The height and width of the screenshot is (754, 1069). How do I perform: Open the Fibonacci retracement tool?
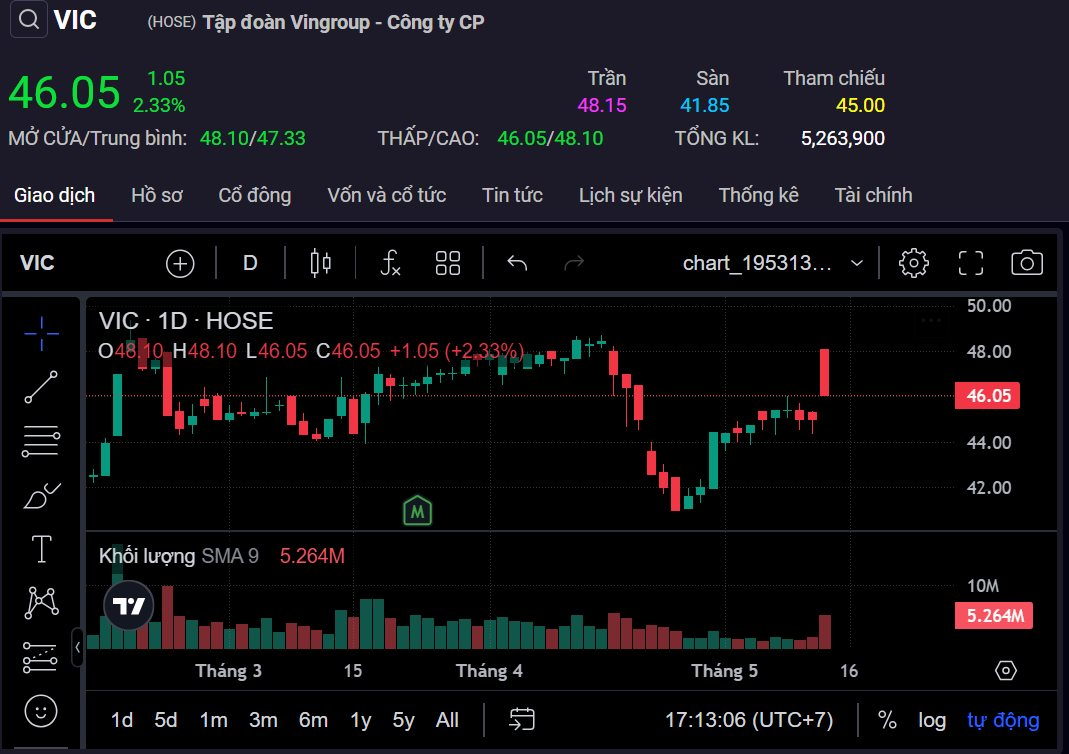point(41,441)
